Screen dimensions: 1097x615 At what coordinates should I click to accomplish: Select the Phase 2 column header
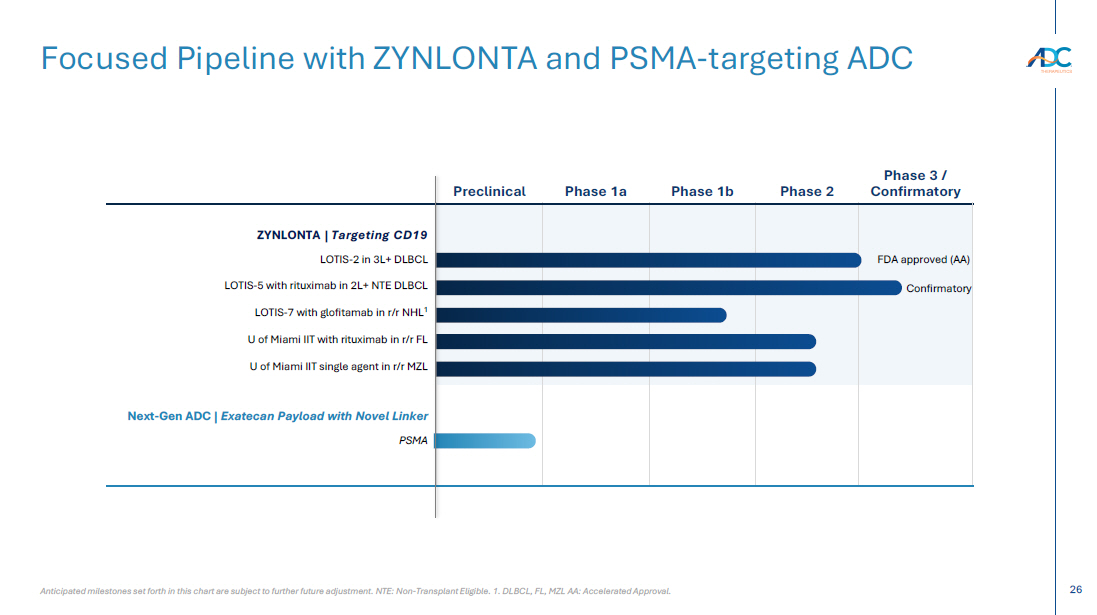(x=806, y=191)
